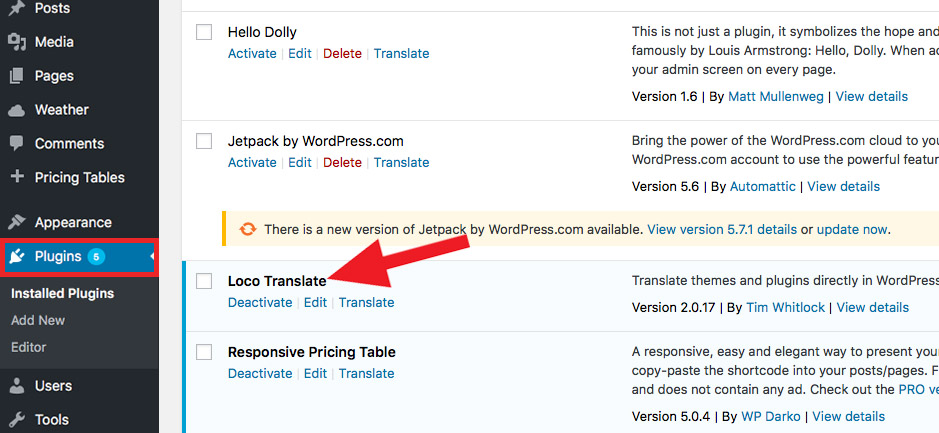Click the Pages stacked-sheets icon
Viewport: 939px width, 433px height.
click(x=17, y=76)
